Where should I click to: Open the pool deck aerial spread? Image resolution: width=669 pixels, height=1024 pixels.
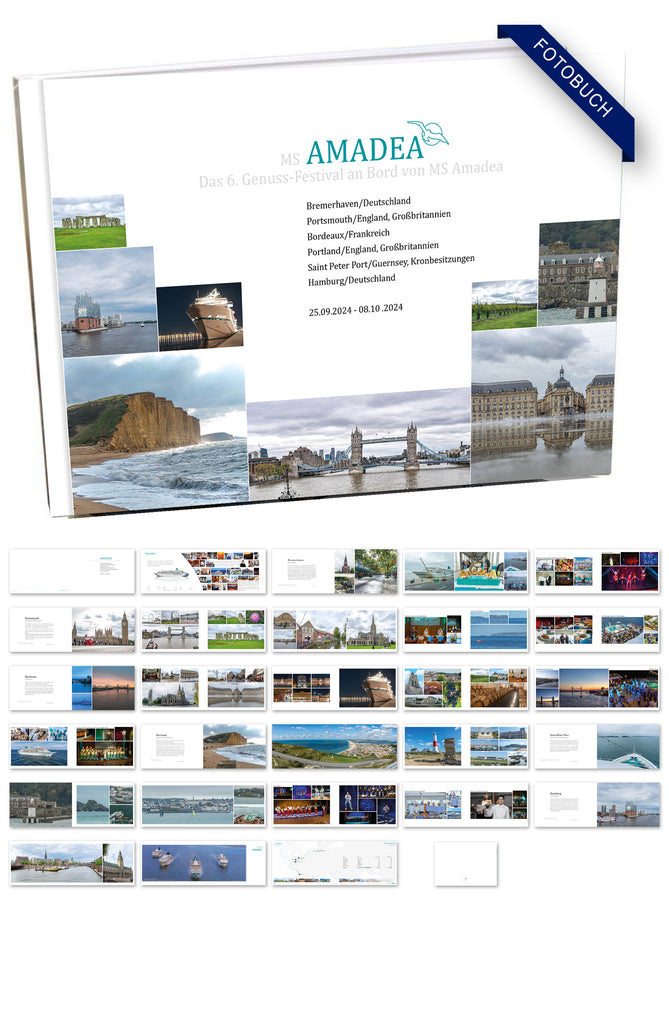tap(597, 630)
